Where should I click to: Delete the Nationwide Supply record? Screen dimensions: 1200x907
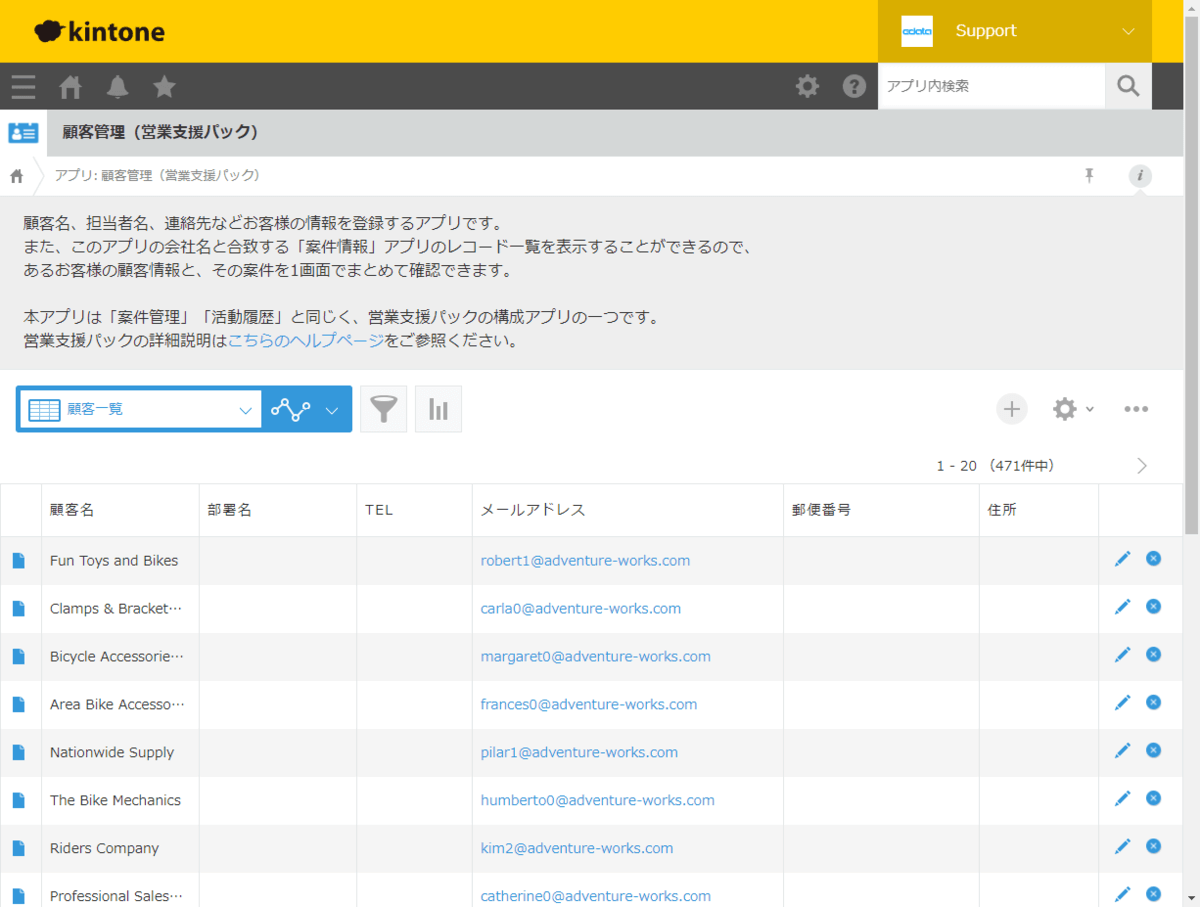tap(1153, 751)
